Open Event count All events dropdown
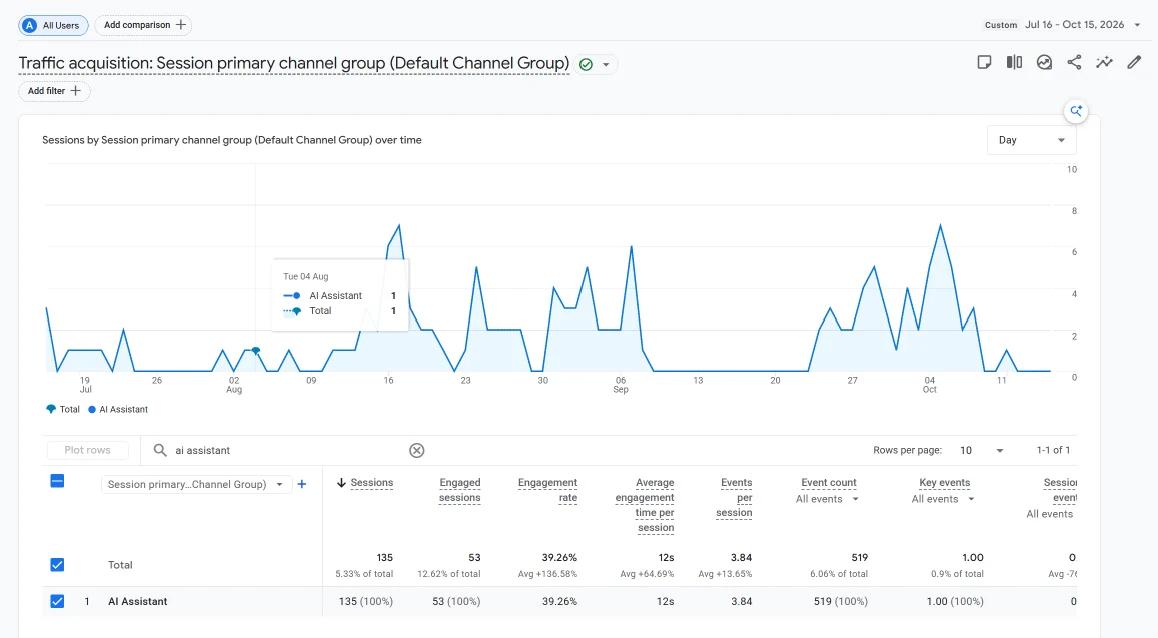Viewport: 1158px width, 638px height. tap(827, 499)
